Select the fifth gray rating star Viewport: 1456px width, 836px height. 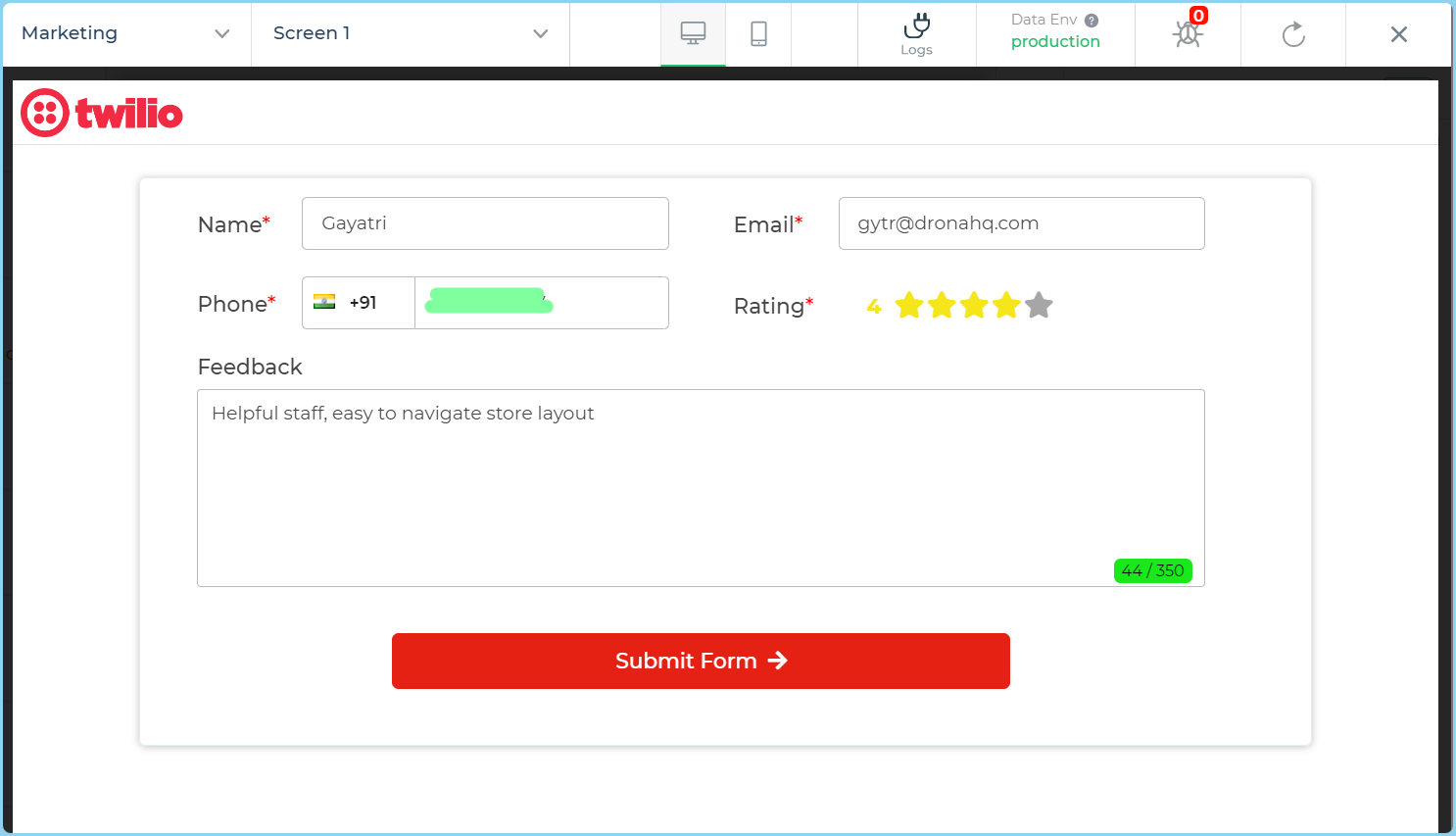(x=1039, y=306)
